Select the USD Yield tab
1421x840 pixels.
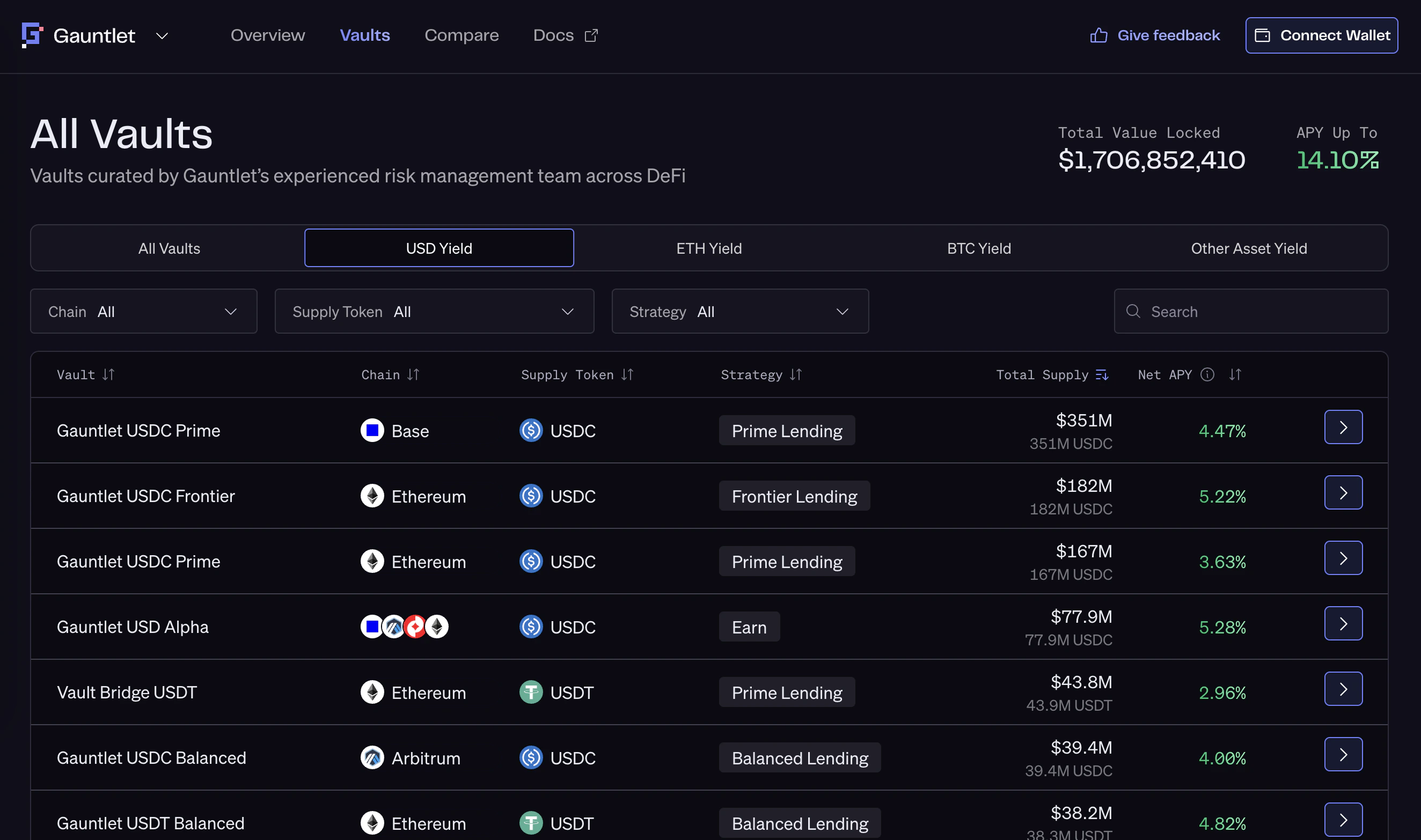coord(439,248)
